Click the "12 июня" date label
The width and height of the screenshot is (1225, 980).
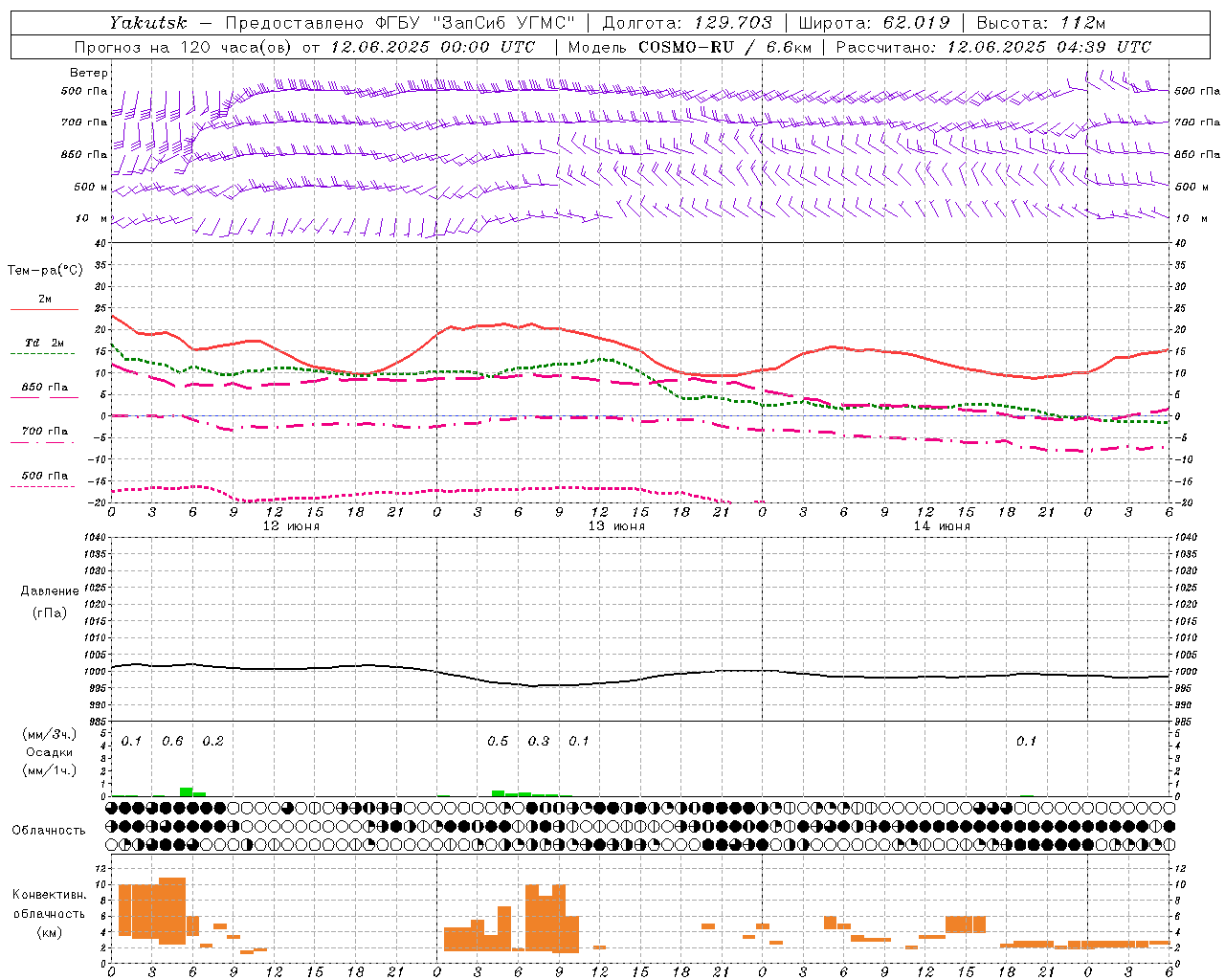coord(291,526)
